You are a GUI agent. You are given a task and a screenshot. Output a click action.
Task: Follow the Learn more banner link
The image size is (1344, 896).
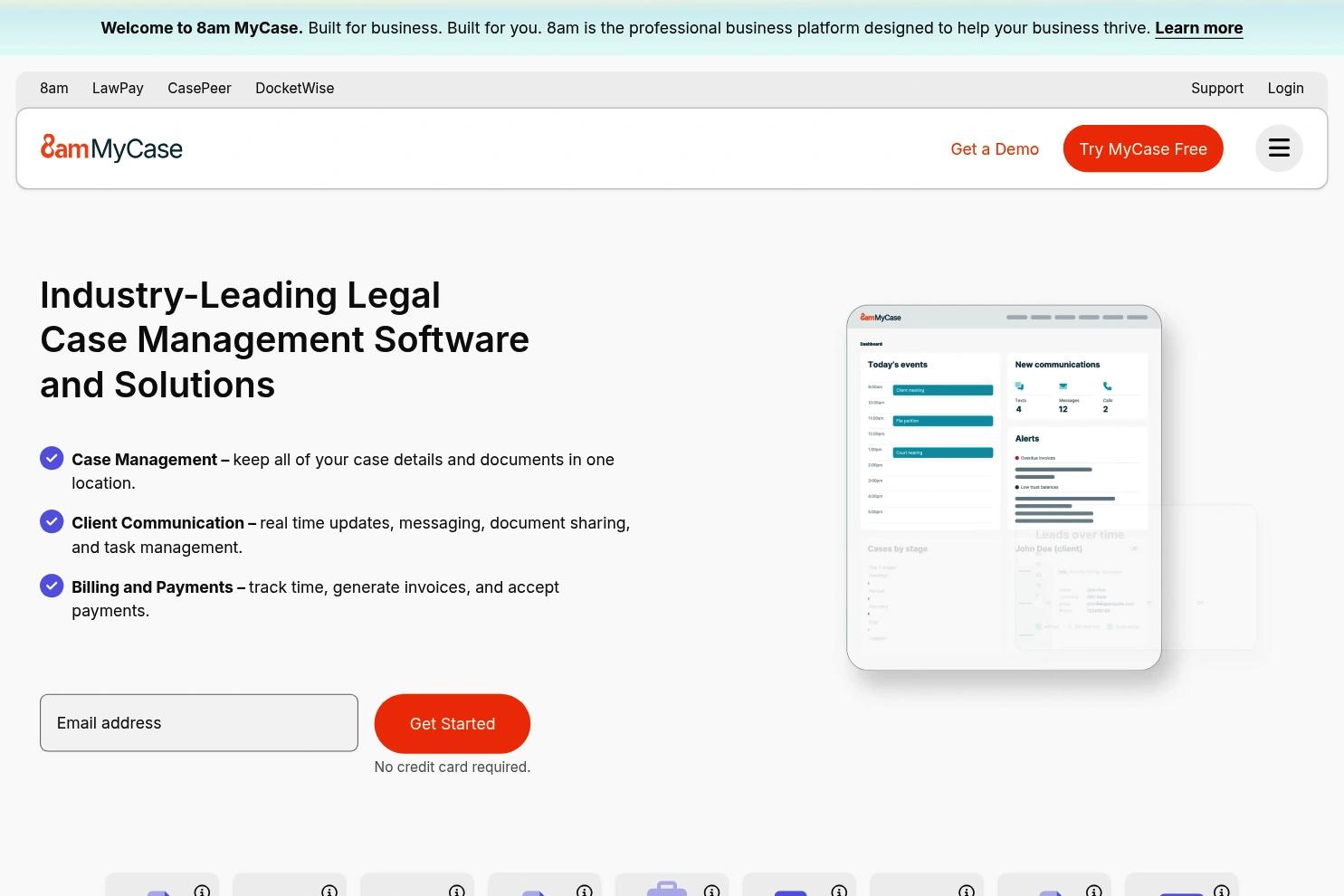(x=1199, y=28)
